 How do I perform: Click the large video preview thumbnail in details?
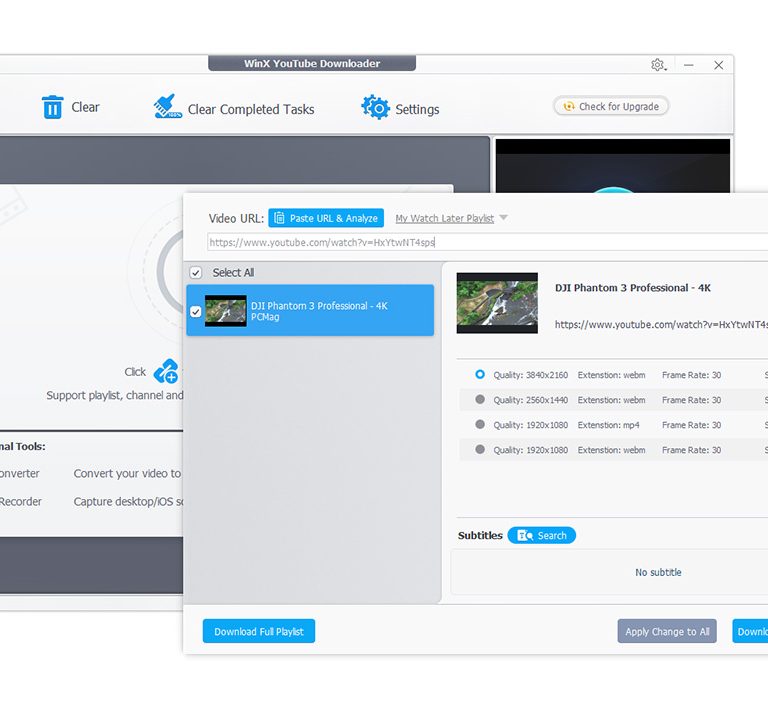pyautogui.click(x=497, y=303)
